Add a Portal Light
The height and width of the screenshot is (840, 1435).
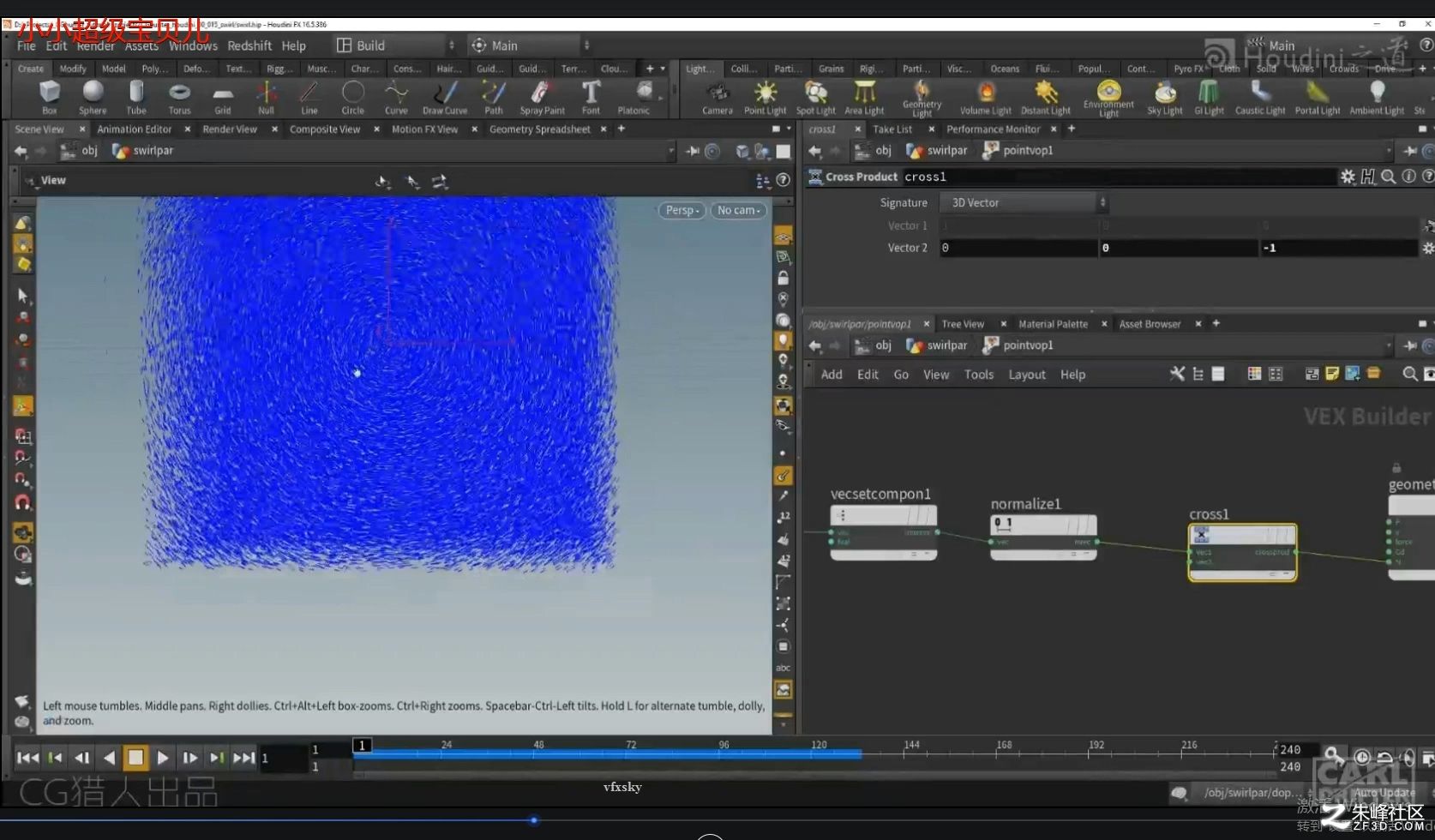click(x=1318, y=97)
